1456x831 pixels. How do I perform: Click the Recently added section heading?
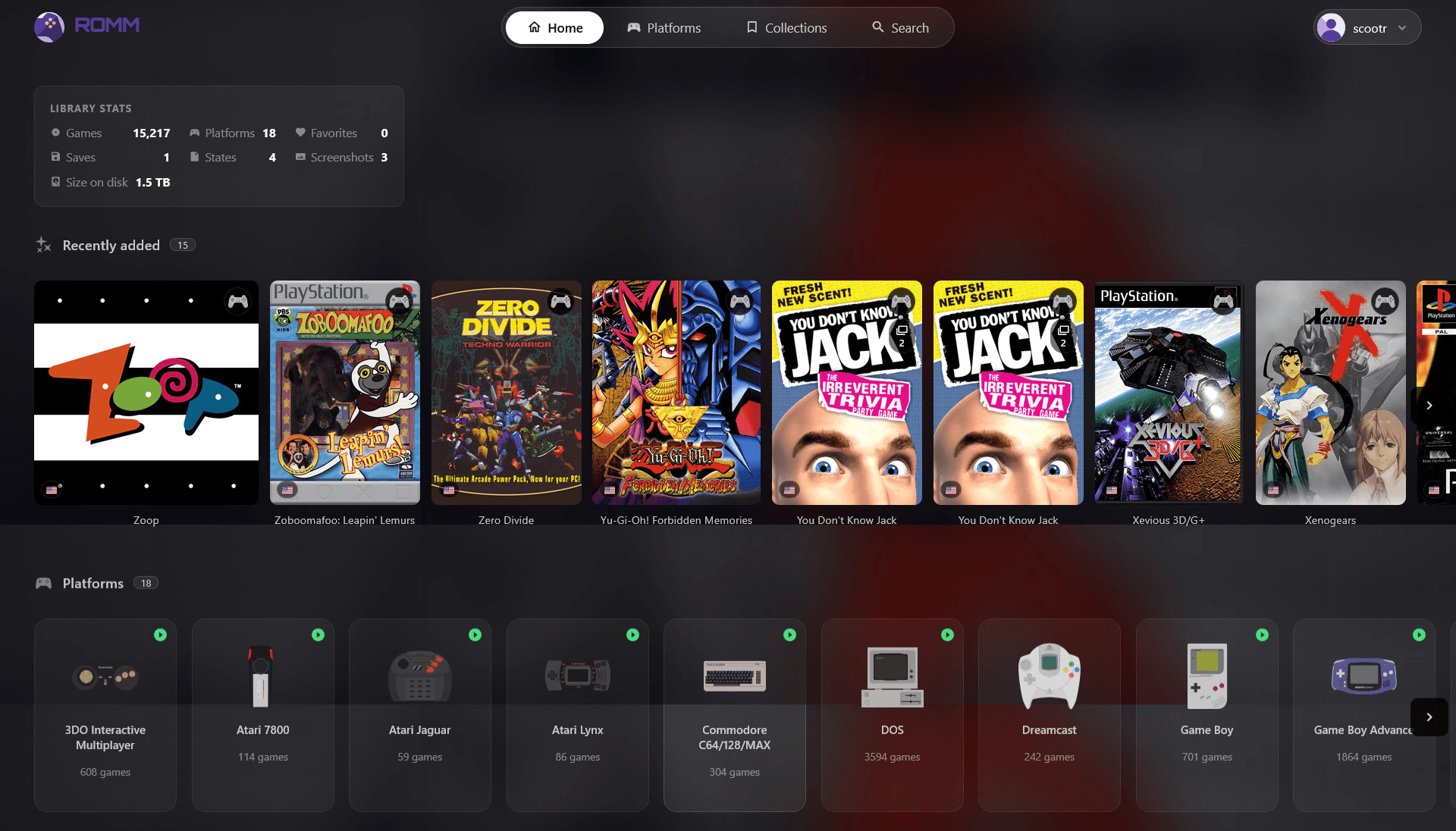[111, 246]
